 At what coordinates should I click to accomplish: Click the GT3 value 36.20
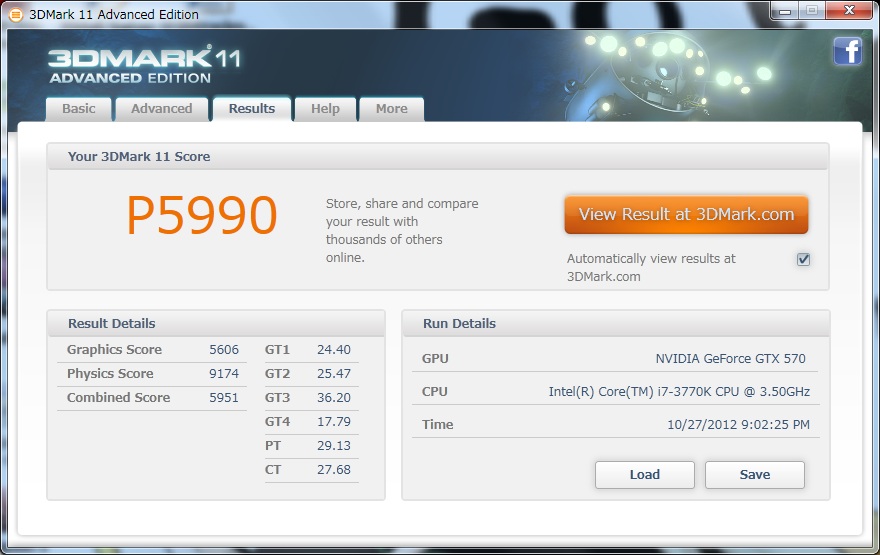334,398
